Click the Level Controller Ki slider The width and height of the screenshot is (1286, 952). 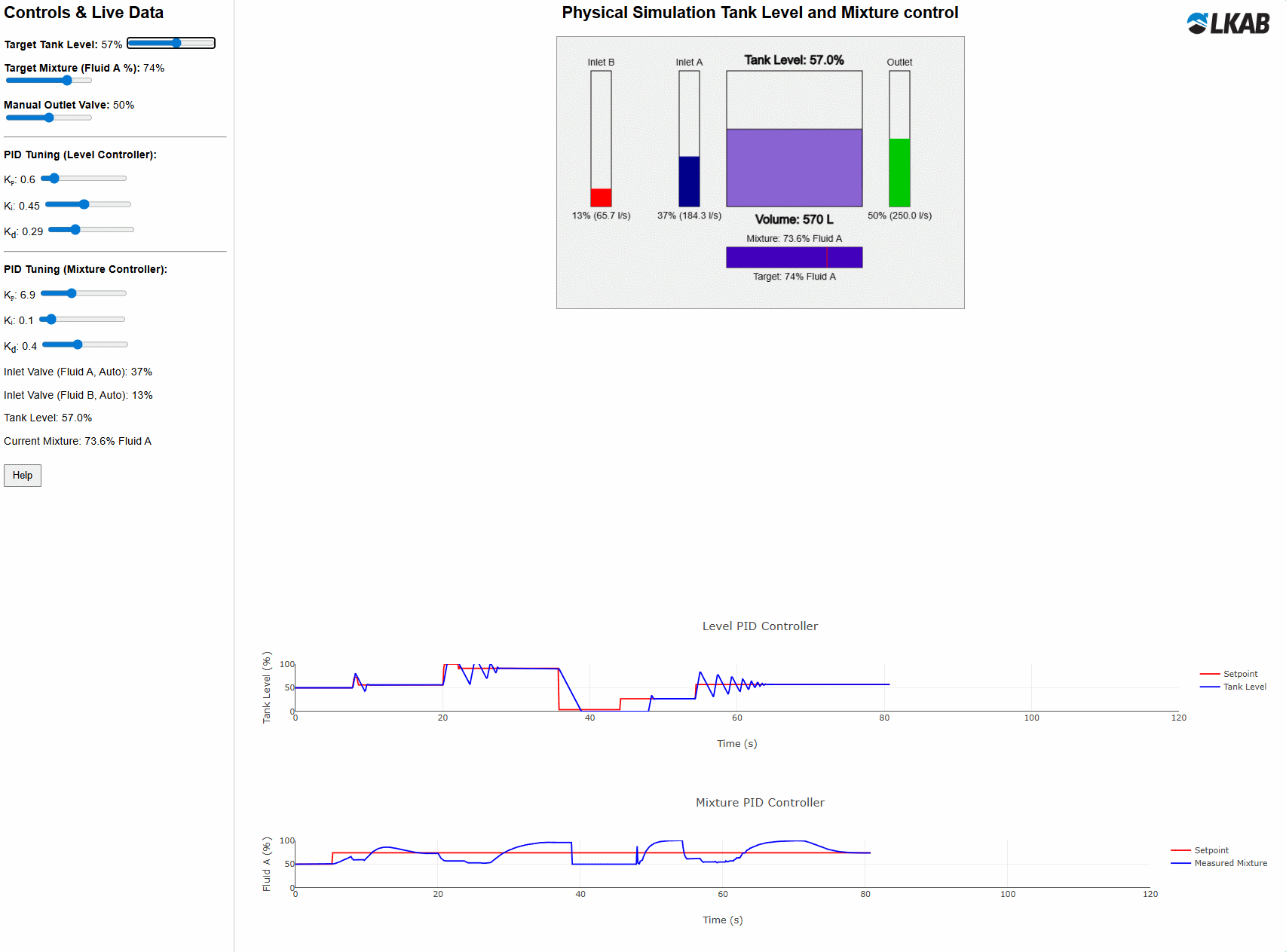tap(87, 204)
